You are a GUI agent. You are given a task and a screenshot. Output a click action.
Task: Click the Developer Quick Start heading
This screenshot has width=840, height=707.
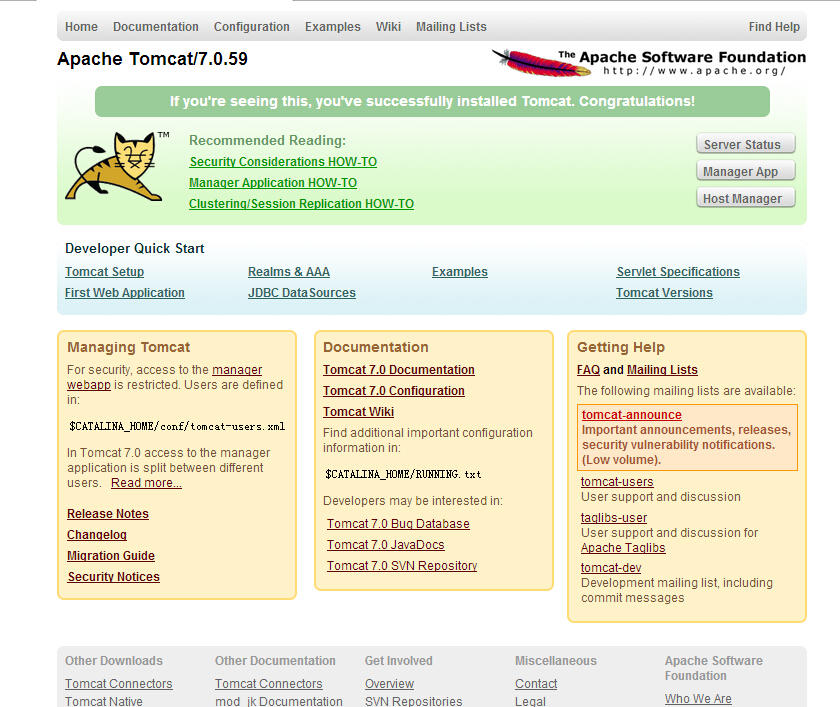pyautogui.click(x=134, y=249)
